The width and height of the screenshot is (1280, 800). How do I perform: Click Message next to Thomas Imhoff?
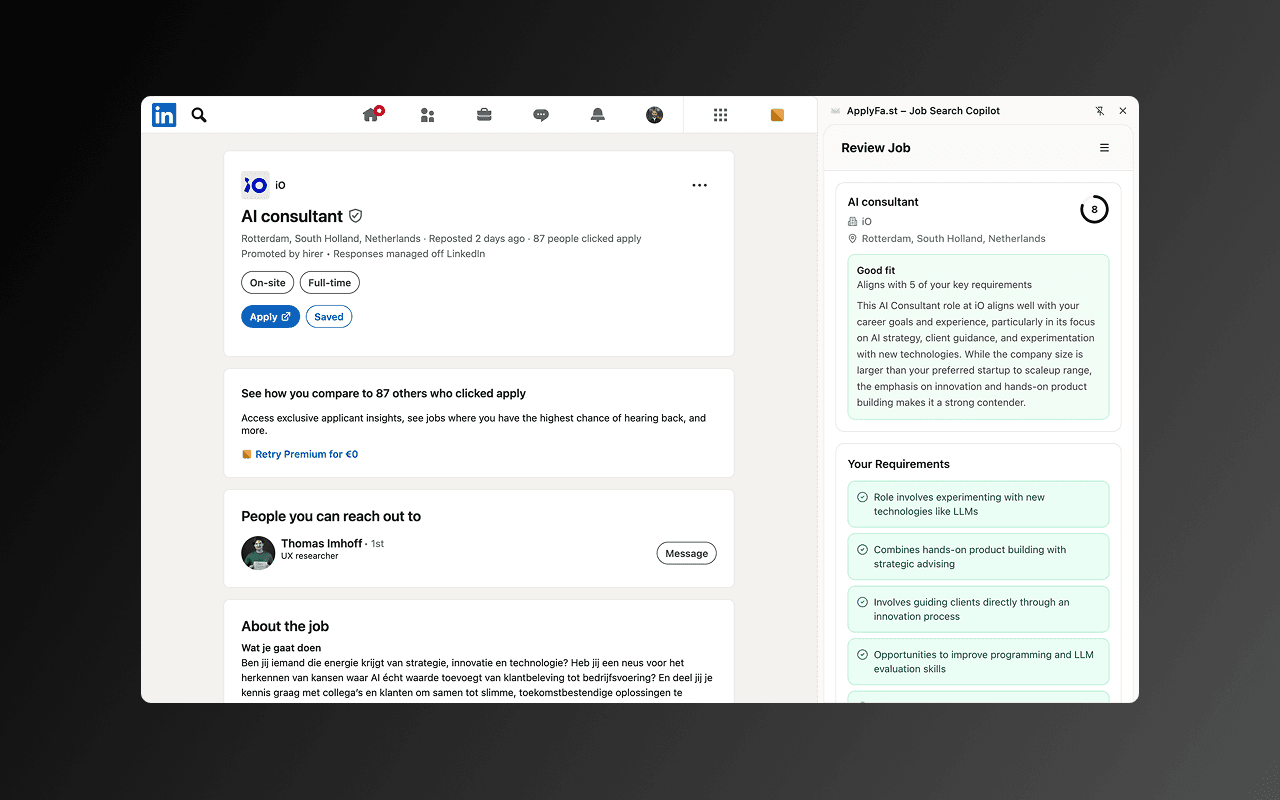pyautogui.click(x=686, y=552)
